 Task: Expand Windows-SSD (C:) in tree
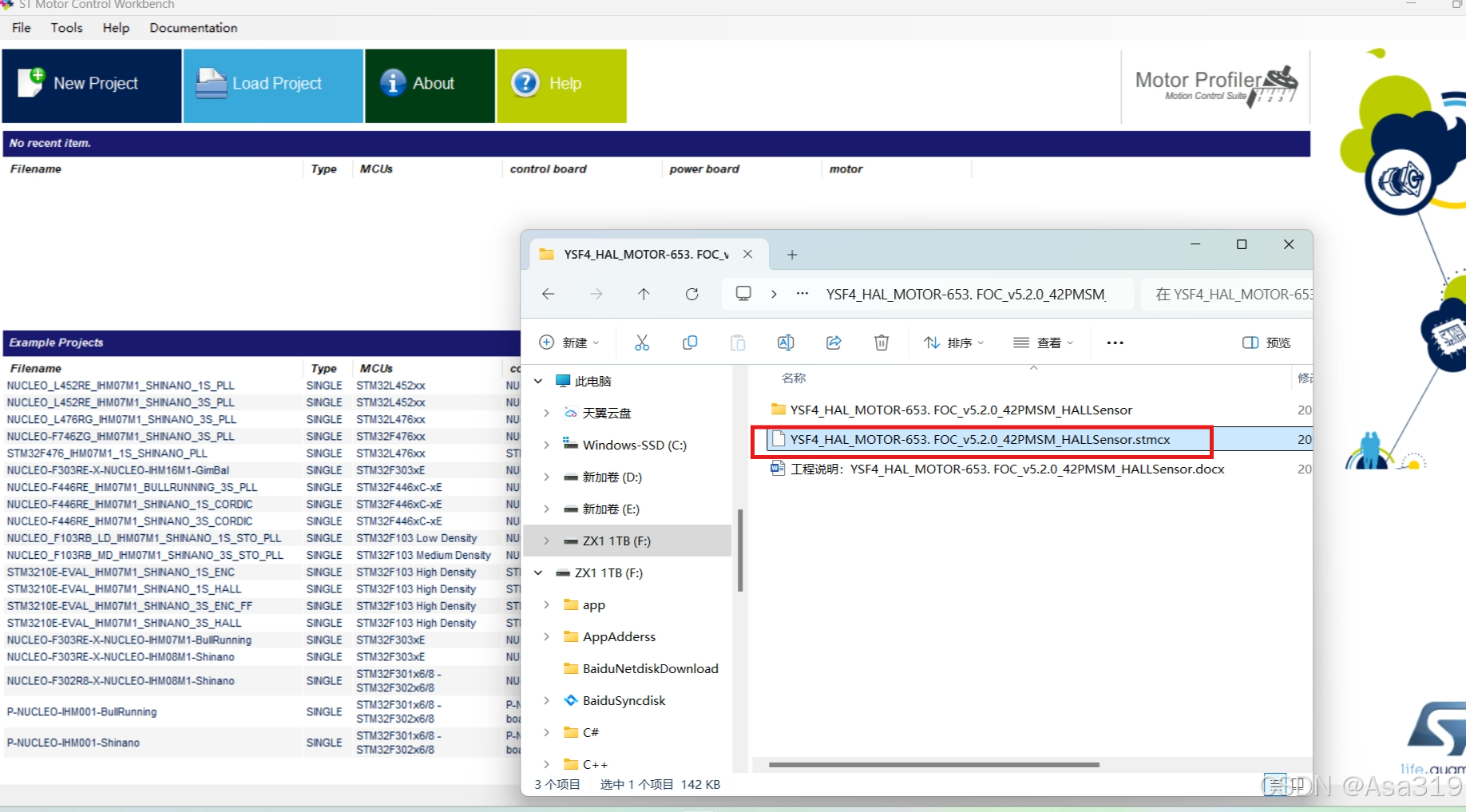547,445
